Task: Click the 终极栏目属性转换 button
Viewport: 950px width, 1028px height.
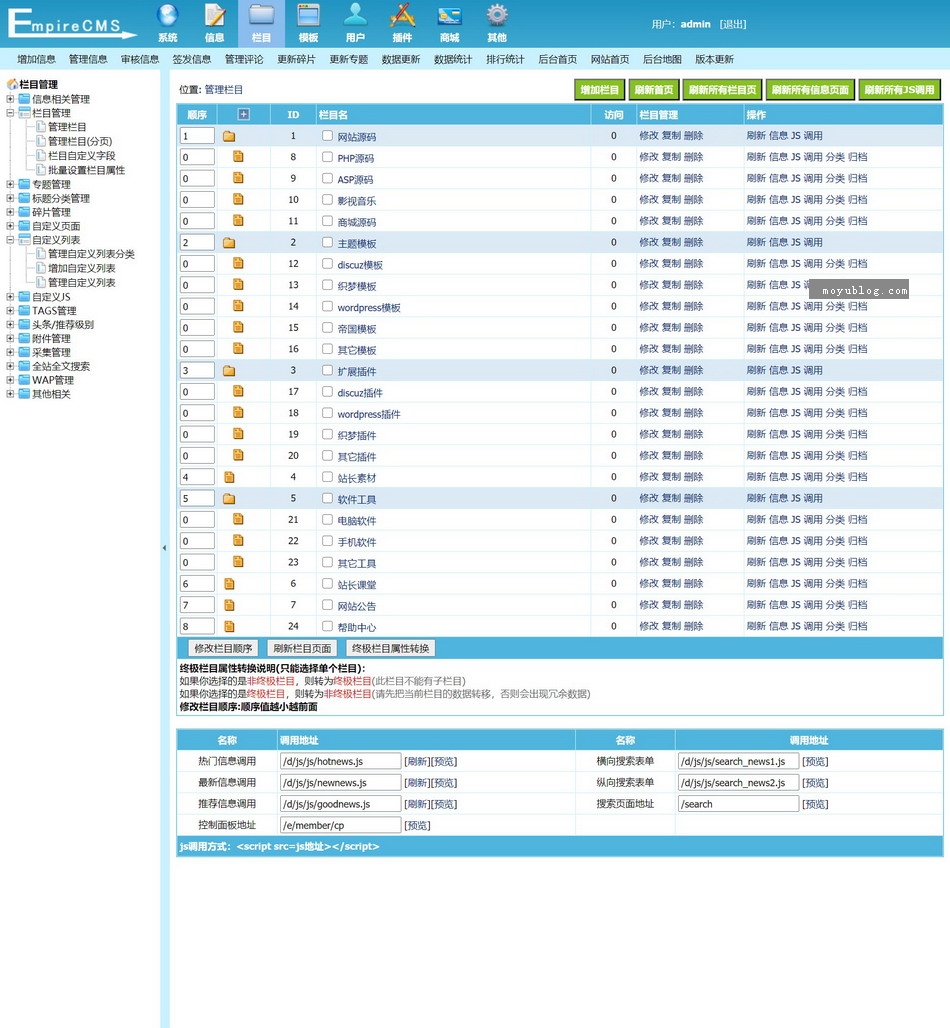Action: coord(391,648)
